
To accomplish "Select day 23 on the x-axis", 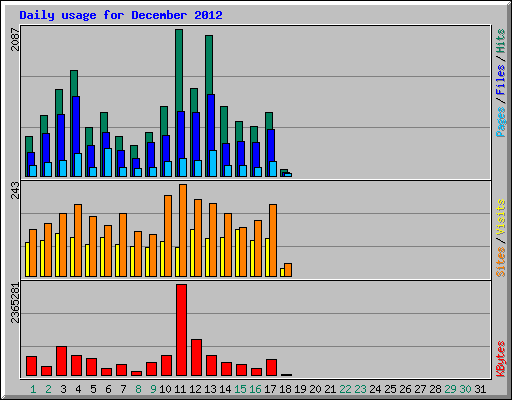I will click(360, 389).
